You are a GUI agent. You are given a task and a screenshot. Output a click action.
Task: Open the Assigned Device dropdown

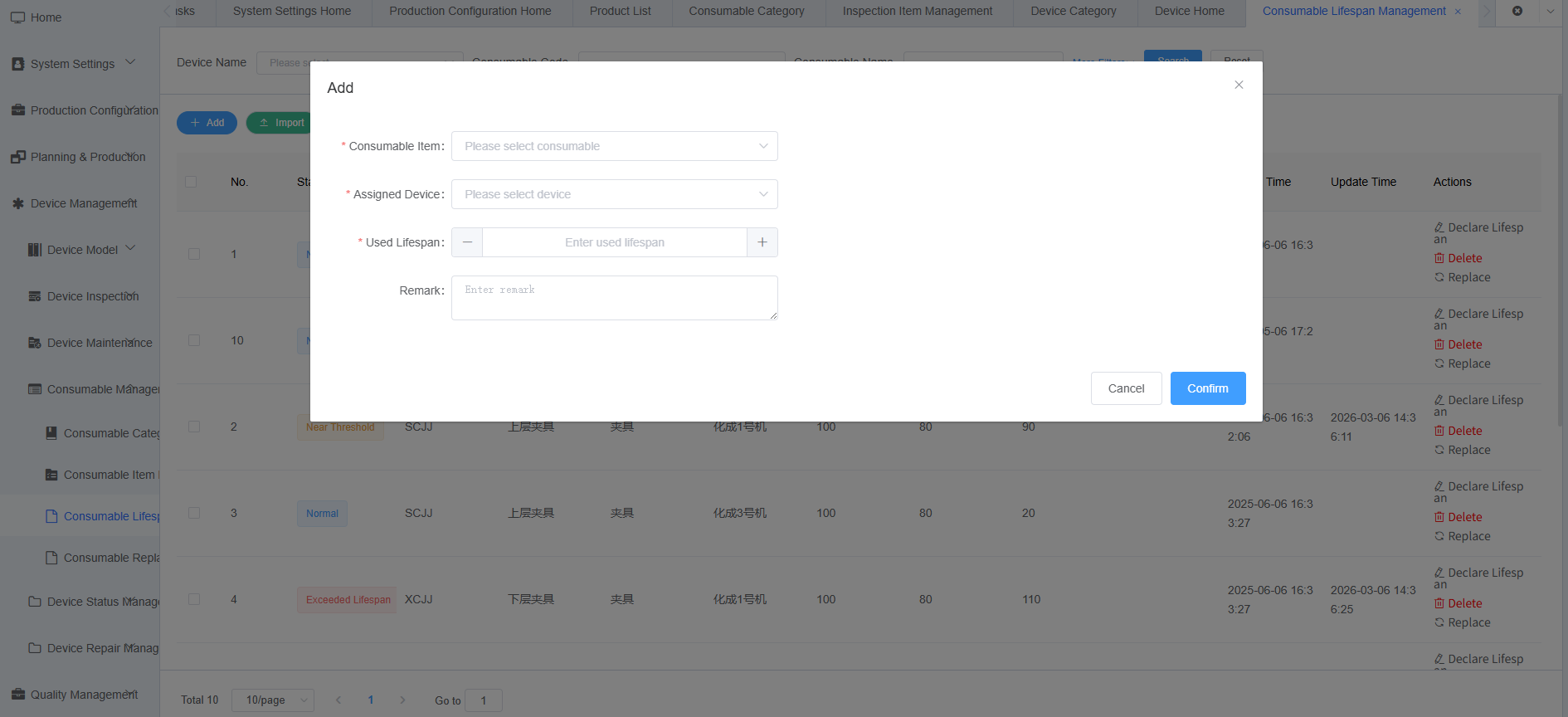point(615,194)
